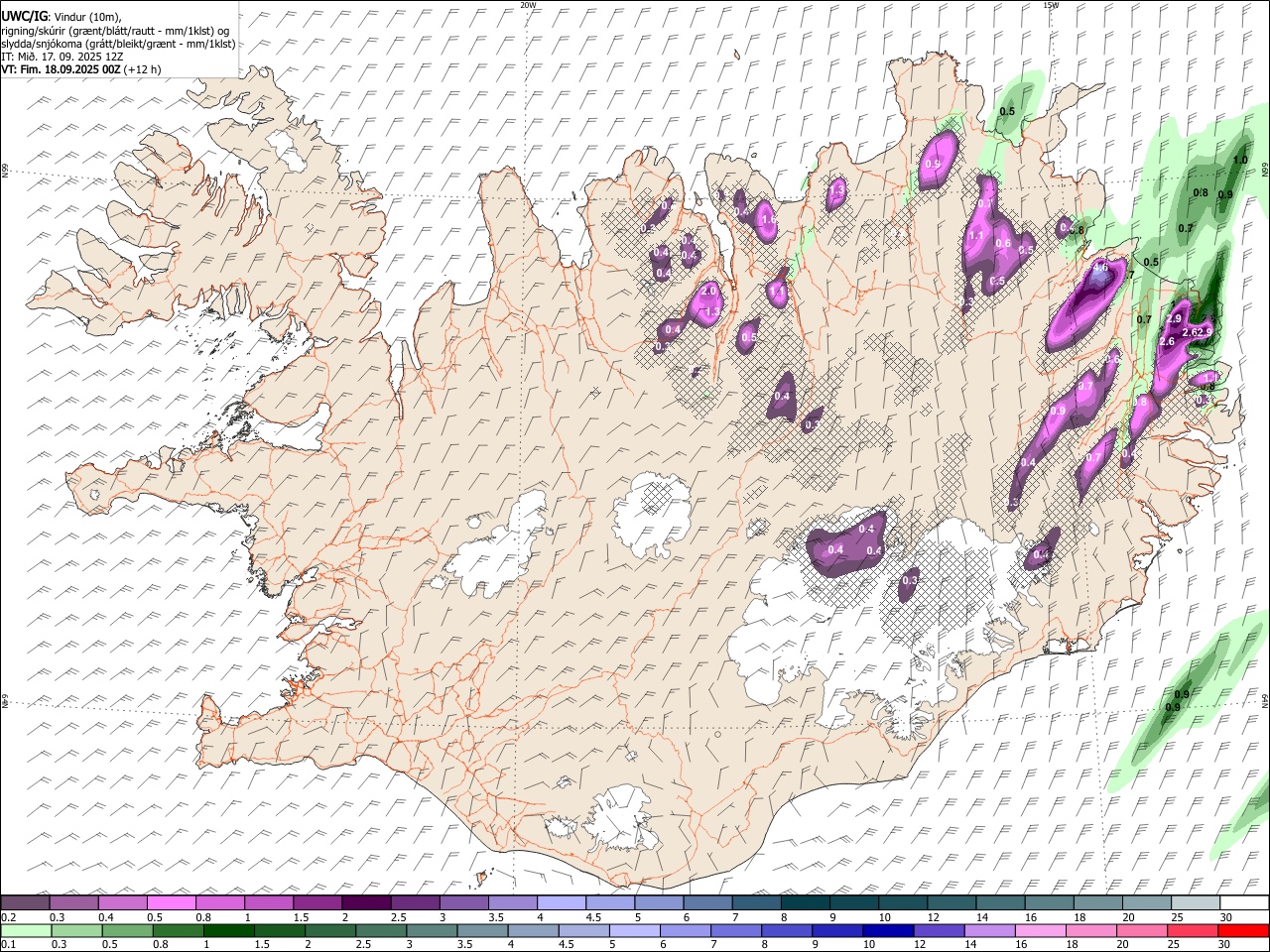1270x952 pixels.
Task: Pick green-scale swatch between 2 and 2.5
Action: click(329, 931)
